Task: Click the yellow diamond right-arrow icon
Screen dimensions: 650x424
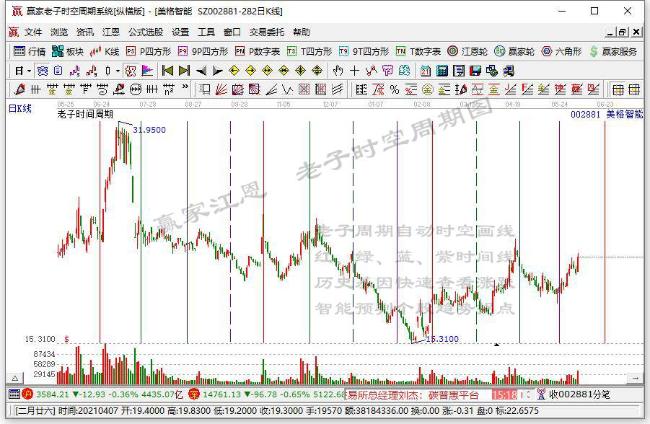Action: (x=251, y=71)
